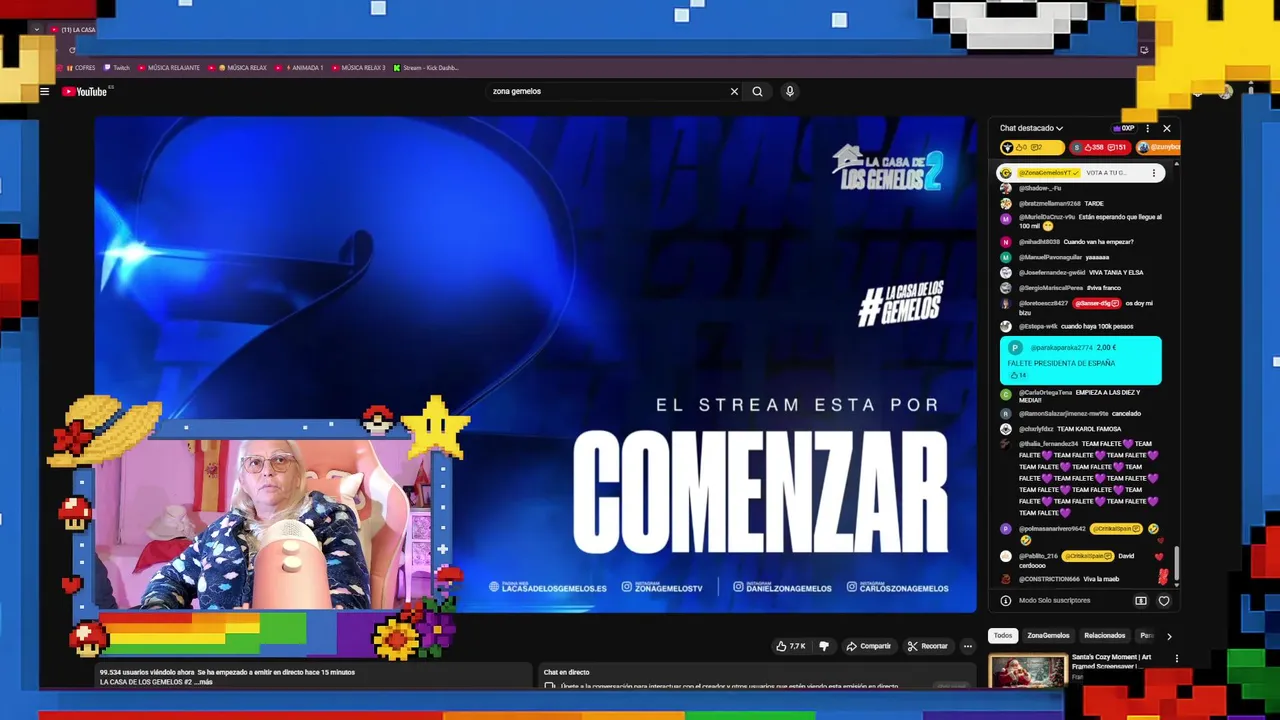Image resolution: width=1280 pixels, height=720 pixels.
Task: Open Santa's Cozy Moment video options menu
Action: [1176, 658]
